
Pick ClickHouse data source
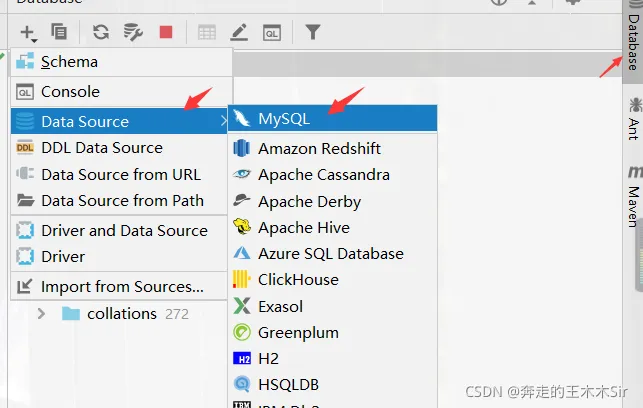(x=333, y=280)
